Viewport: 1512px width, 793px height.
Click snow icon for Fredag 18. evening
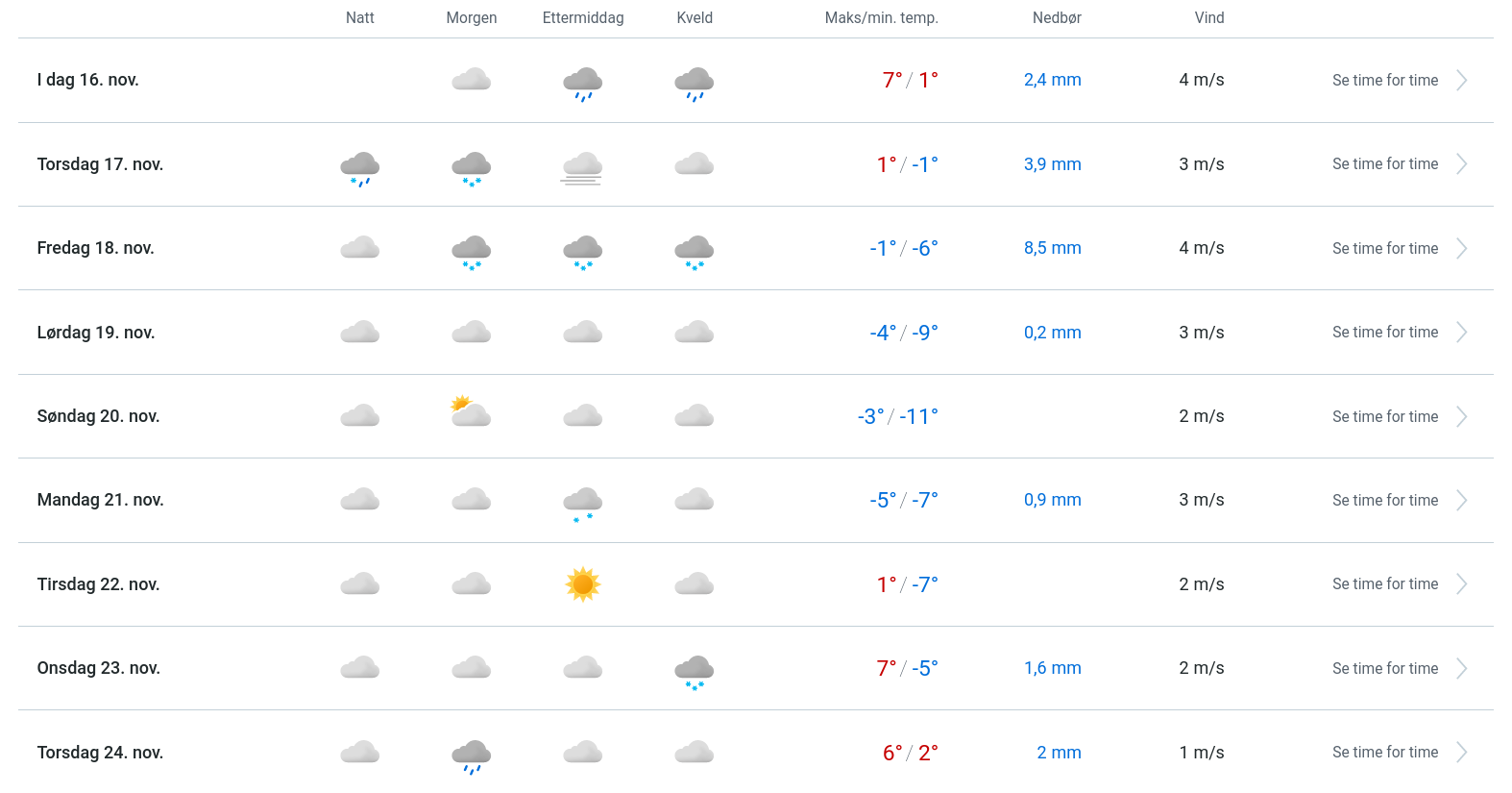tap(694, 252)
